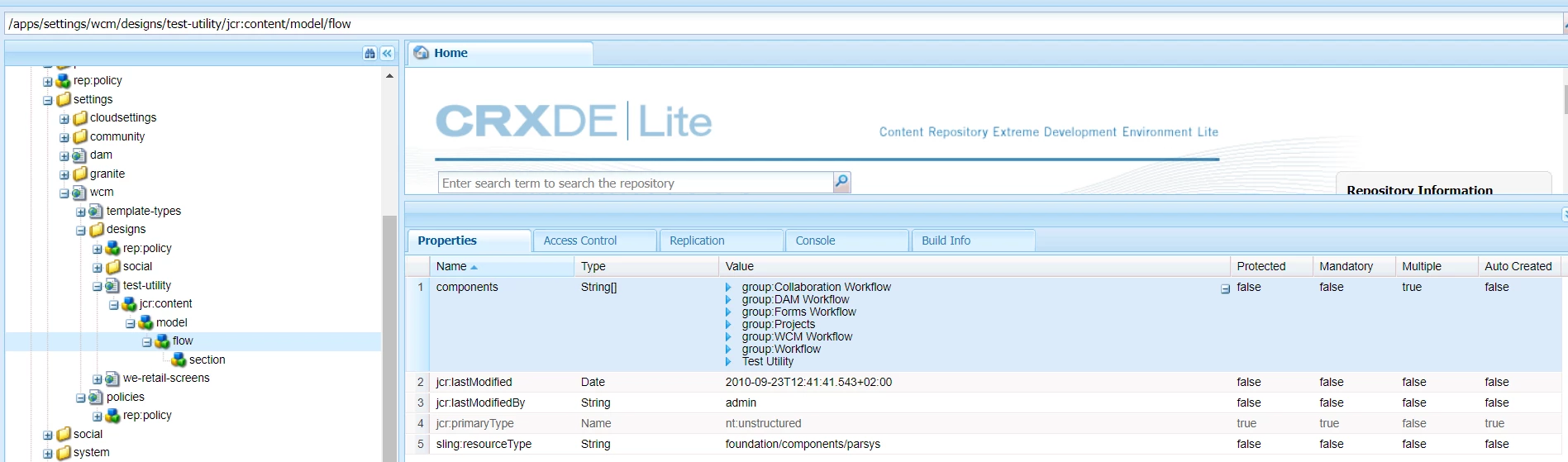This screenshot has height=462, width=1568.
Task: Expand the cloudsettings tree node
Action: point(64,119)
